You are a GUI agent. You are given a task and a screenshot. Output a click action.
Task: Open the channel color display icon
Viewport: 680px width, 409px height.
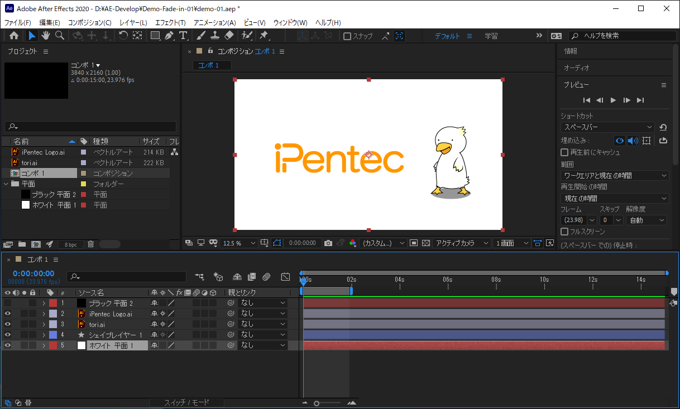pos(353,243)
